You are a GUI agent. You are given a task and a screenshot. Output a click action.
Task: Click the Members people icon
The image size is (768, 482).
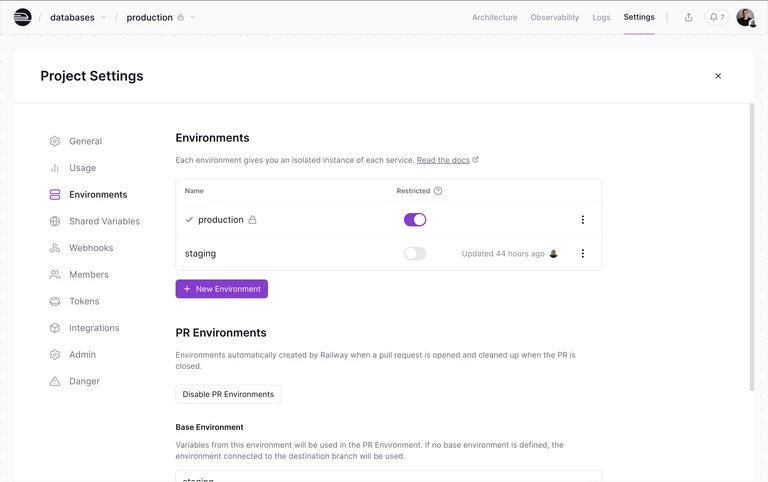[x=55, y=274]
